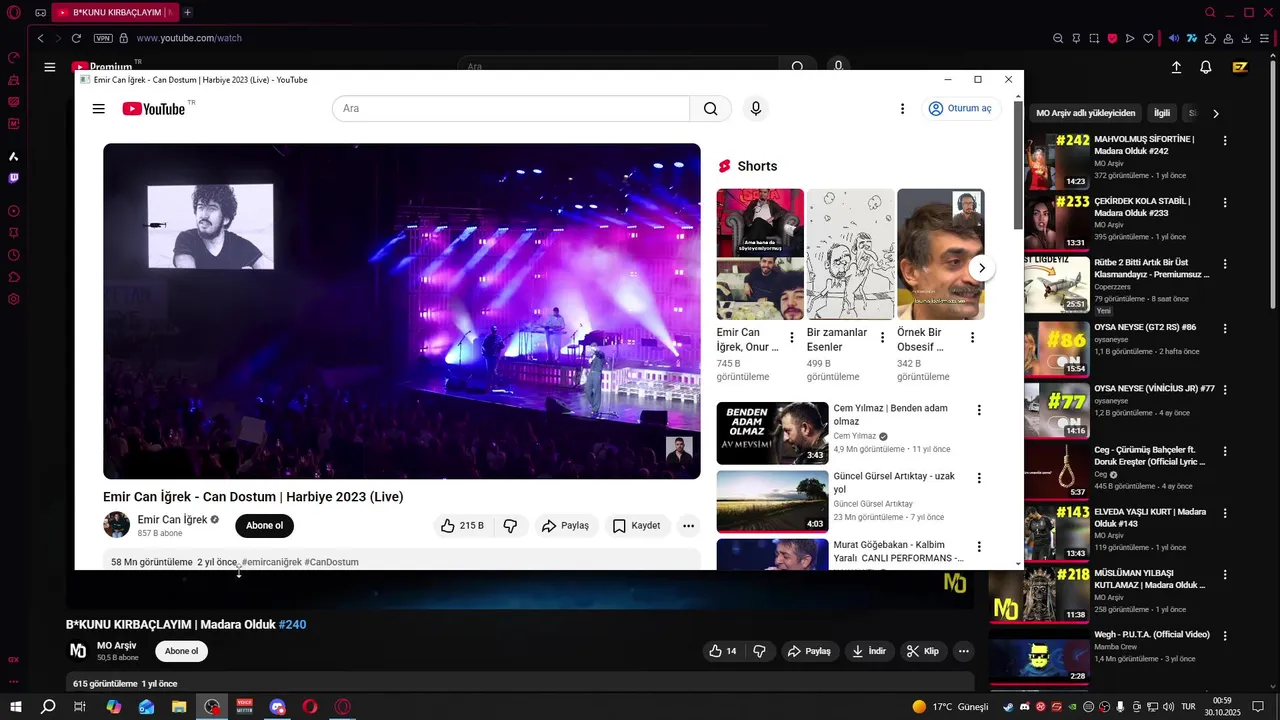Click Oturum aç sign-in button
The height and width of the screenshot is (720, 1280).
[x=960, y=109]
